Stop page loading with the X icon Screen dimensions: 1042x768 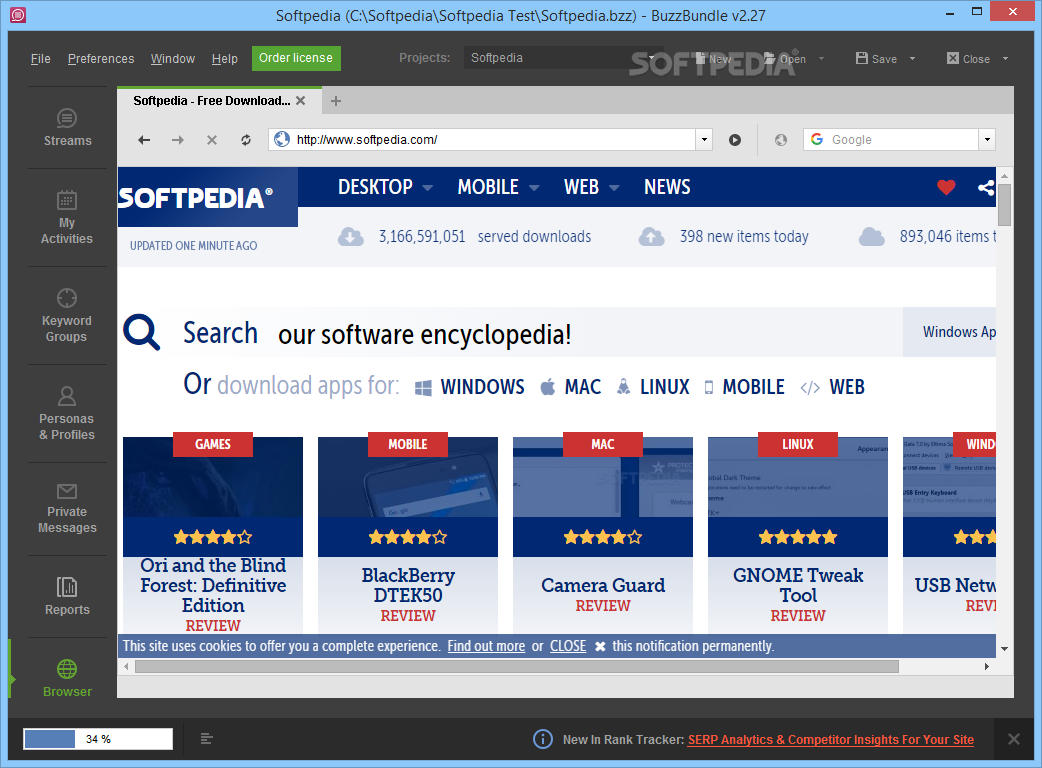click(212, 140)
